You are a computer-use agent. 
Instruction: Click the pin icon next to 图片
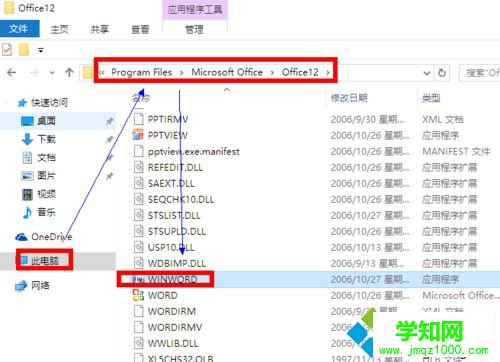[109, 176]
